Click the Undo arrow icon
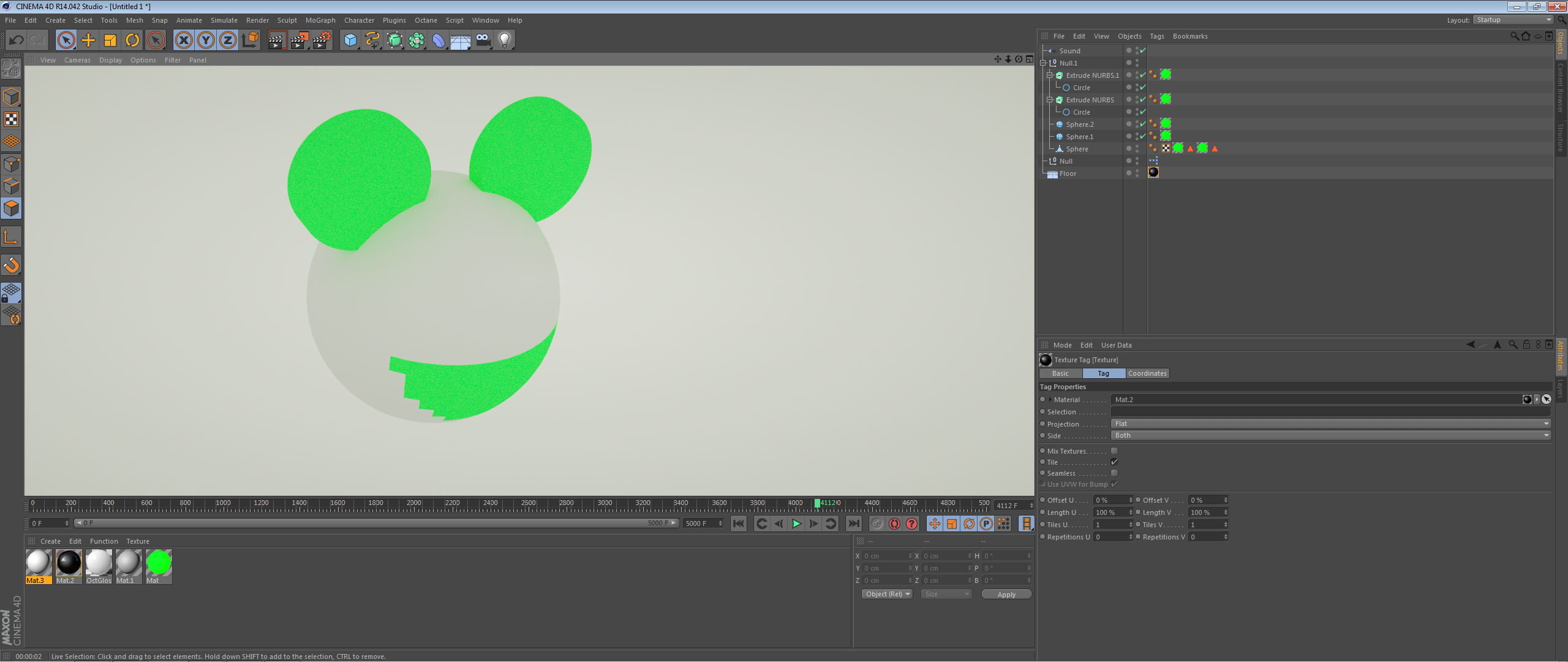1568x662 pixels. (17, 40)
